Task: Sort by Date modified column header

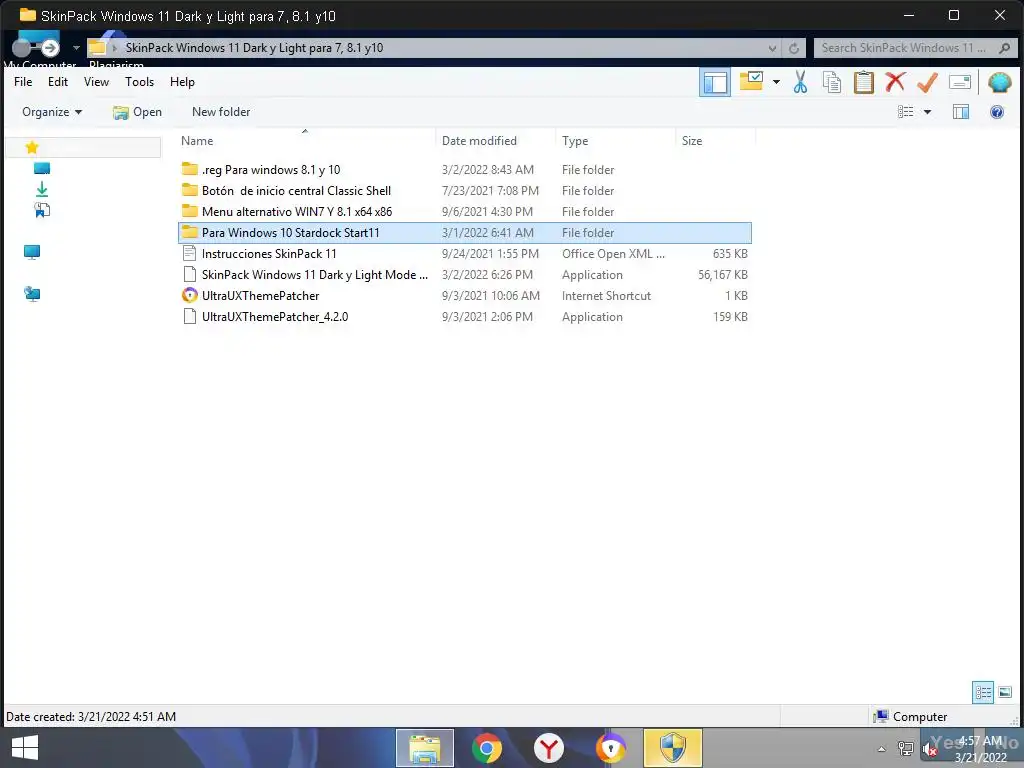Action: [479, 140]
